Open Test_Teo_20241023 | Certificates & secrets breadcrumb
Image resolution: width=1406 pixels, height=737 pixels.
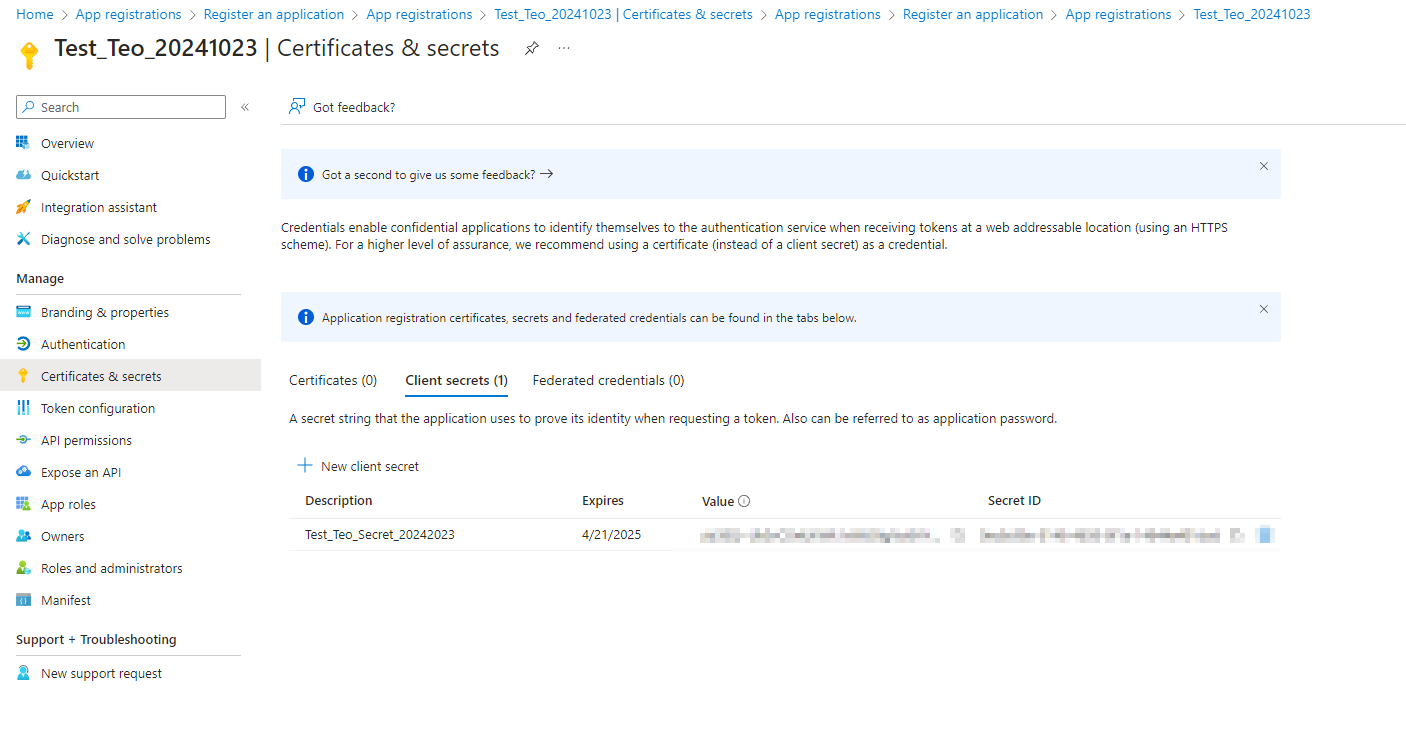click(x=623, y=14)
